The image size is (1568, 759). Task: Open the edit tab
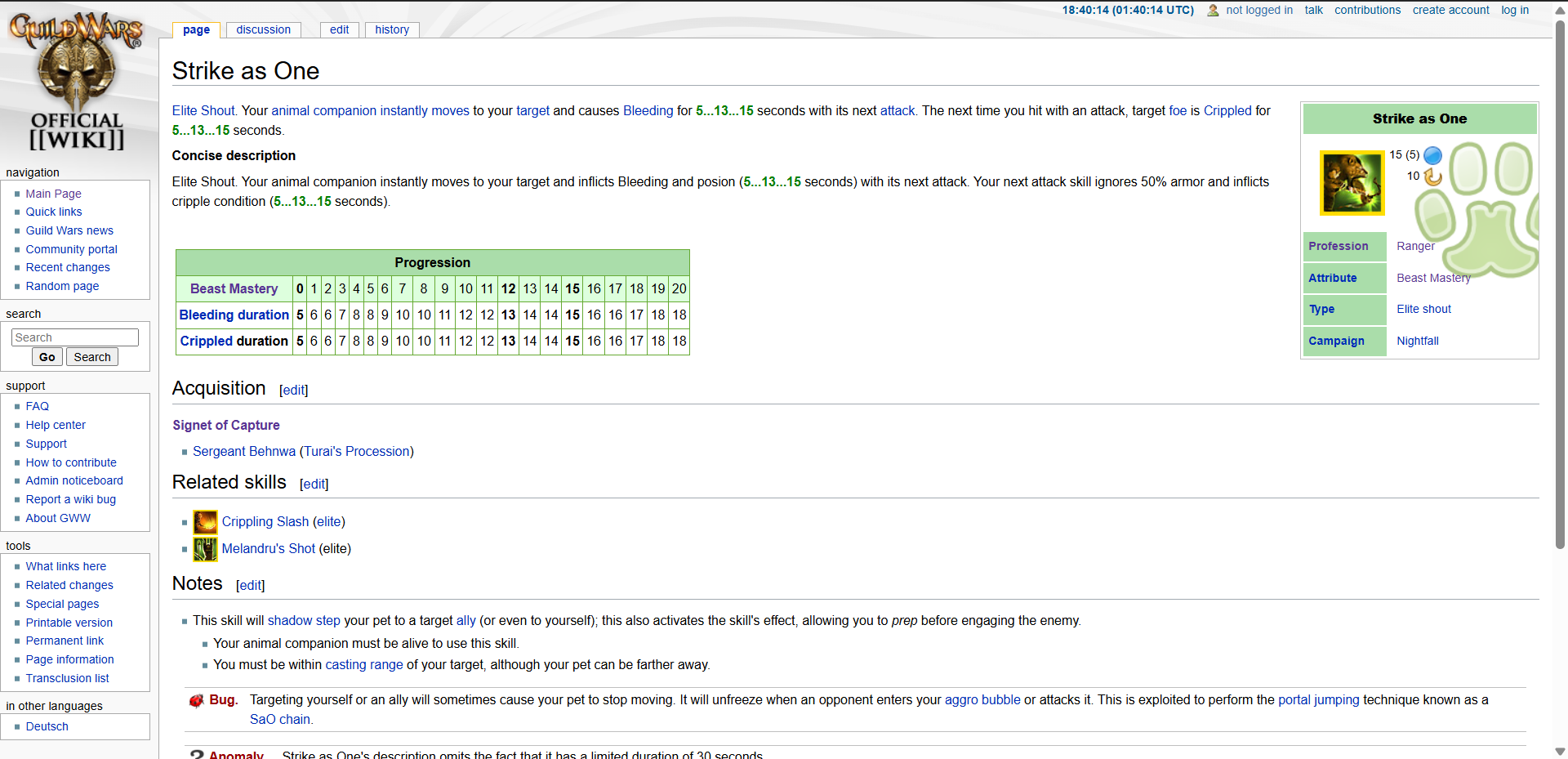pos(340,29)
